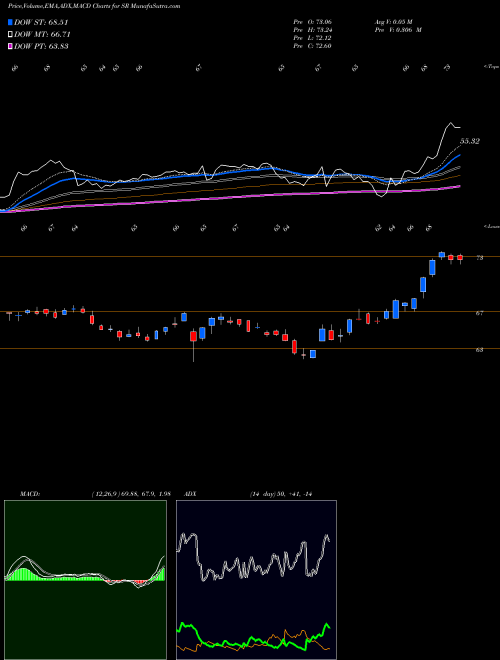This screenshot has width=500, height=660.
Task: Select the chart title mentioning MunafaSutra.com
Action: coord(94,6)
